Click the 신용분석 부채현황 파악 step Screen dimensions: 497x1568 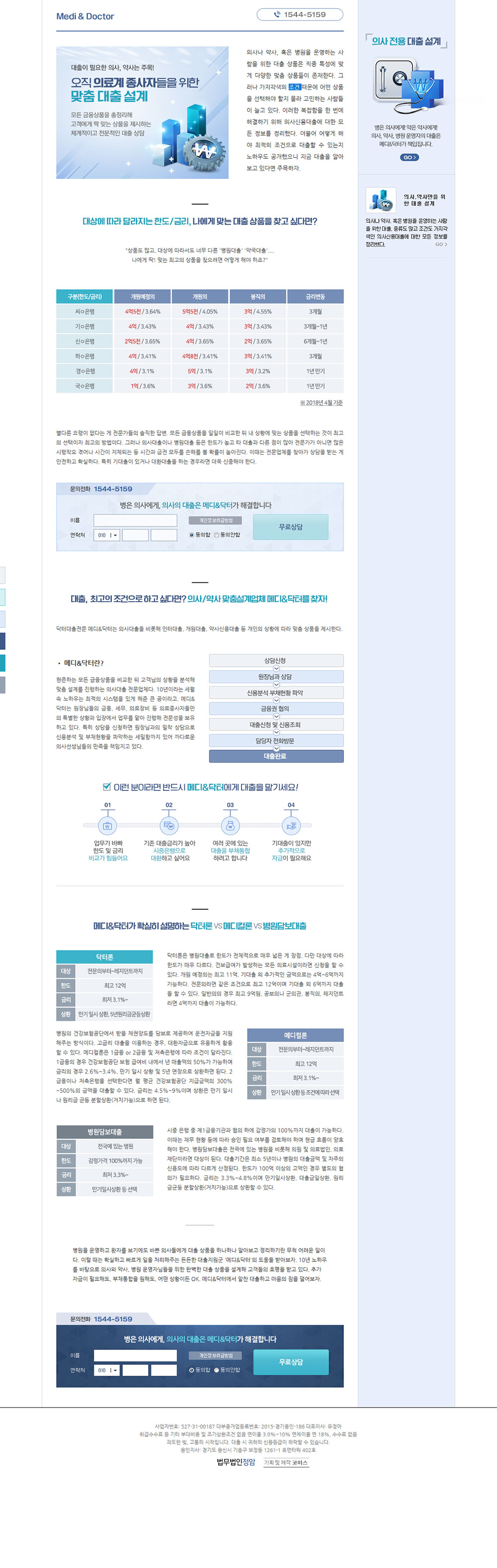tap(276, 693)
